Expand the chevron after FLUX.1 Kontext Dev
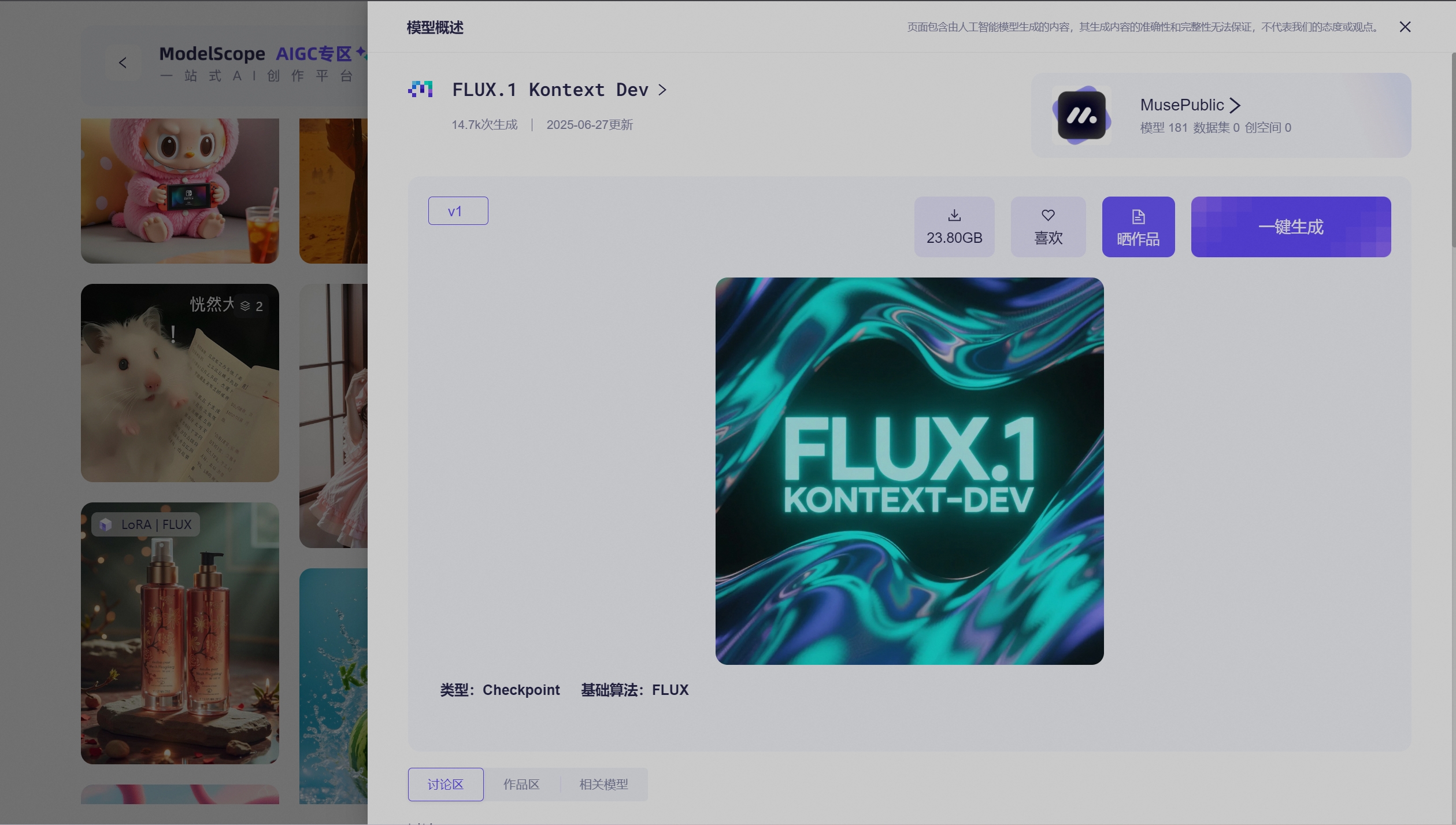1456x825 pixels. [x=663, y=90]
